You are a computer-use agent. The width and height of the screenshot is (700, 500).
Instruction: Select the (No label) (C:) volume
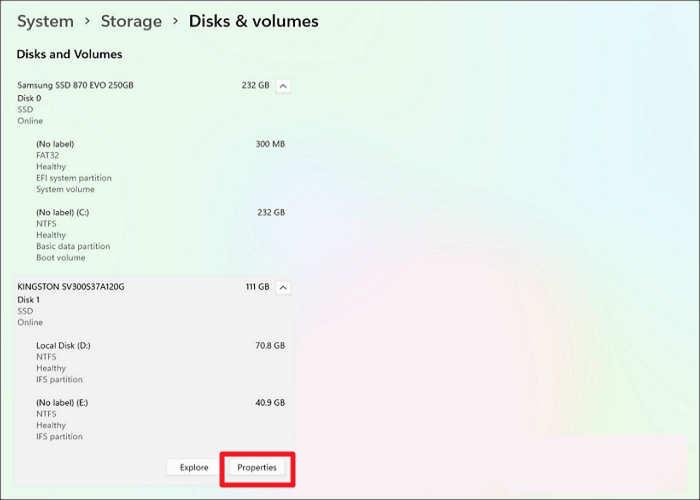coord(160,235)
